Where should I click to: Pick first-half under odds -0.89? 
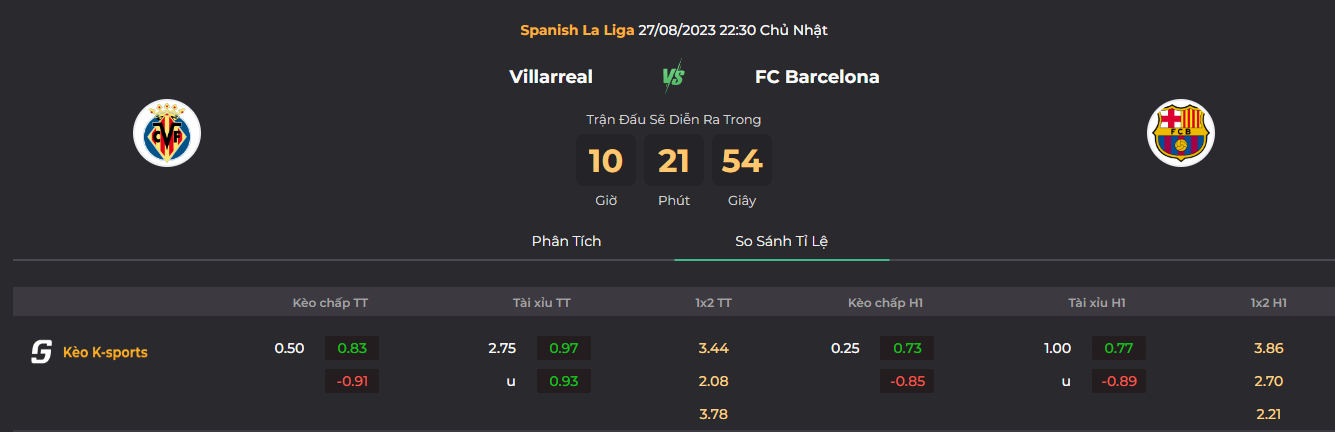pyautogui.click(x=1119, y=381)
